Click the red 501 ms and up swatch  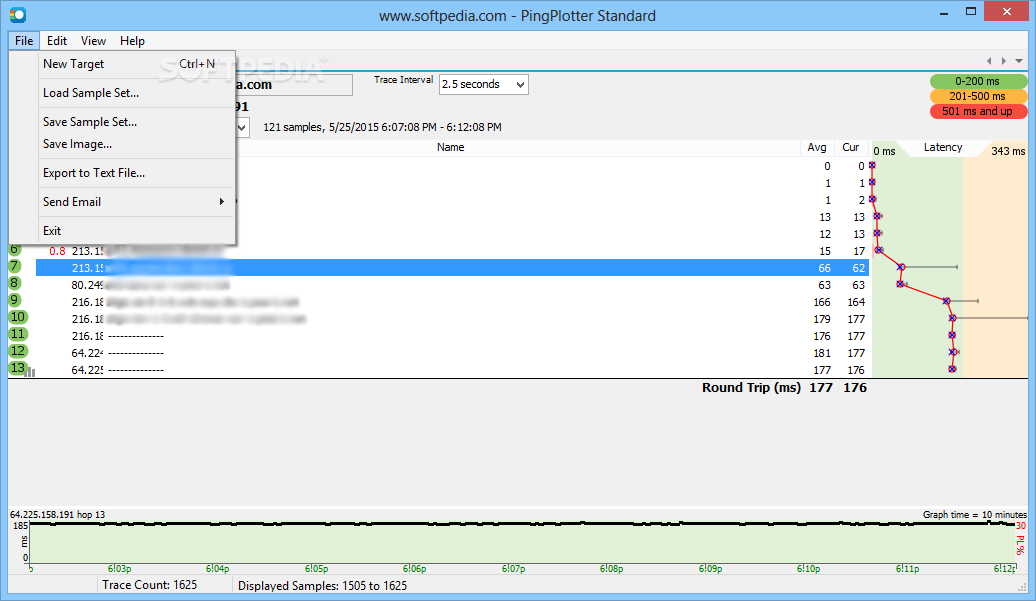978,112
